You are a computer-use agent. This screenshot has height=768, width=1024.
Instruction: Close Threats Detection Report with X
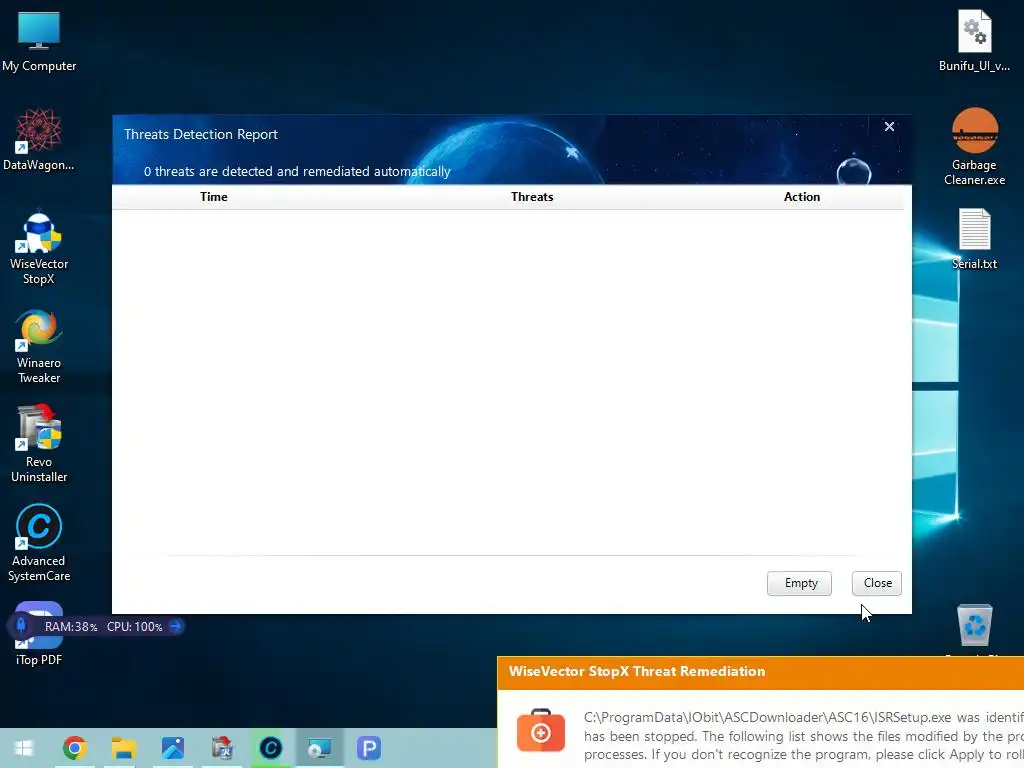(x=889, y=127)
